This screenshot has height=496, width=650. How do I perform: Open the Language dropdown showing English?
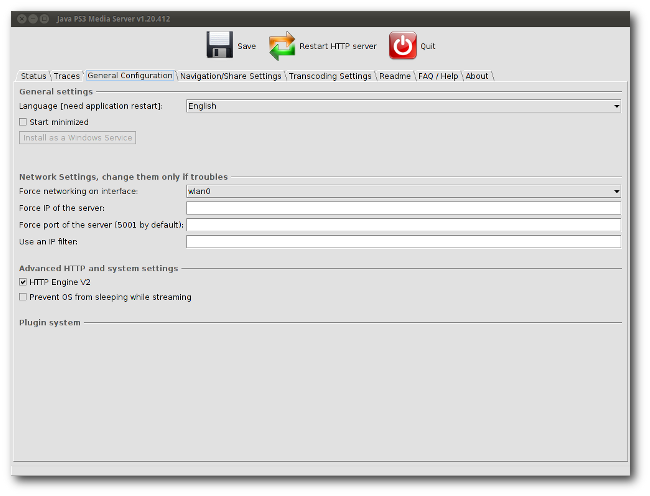[x=403, y=106]
